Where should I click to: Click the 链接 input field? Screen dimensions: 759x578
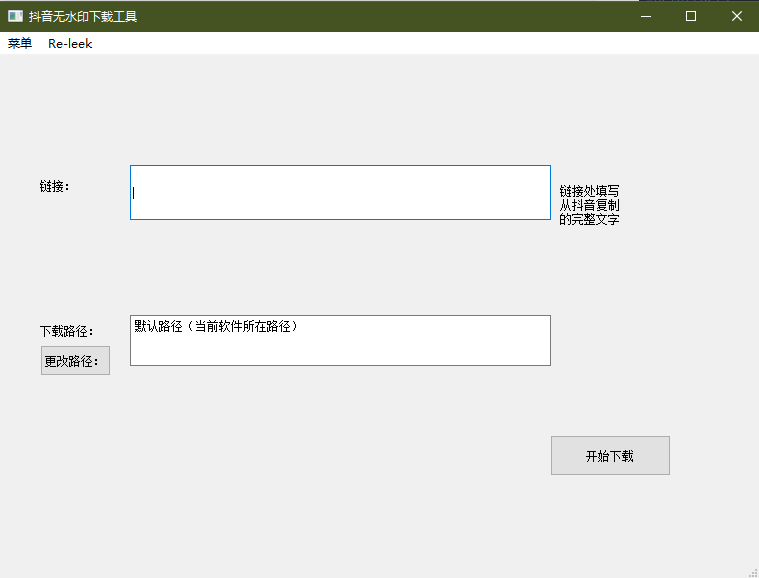pos(340,192)
